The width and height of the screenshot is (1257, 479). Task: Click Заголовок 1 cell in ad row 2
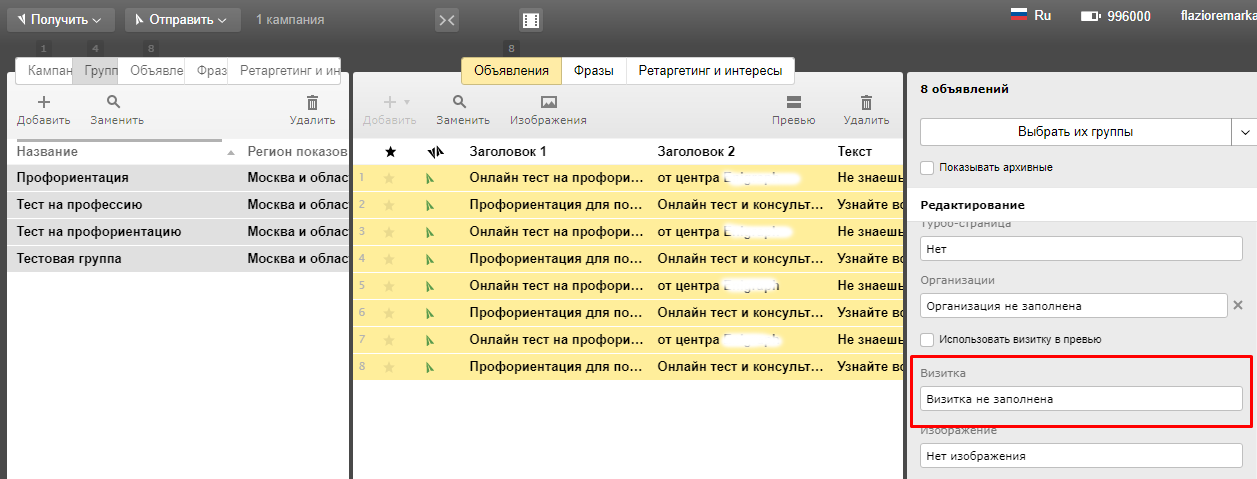pyautogui.click(x=557, y=205)
